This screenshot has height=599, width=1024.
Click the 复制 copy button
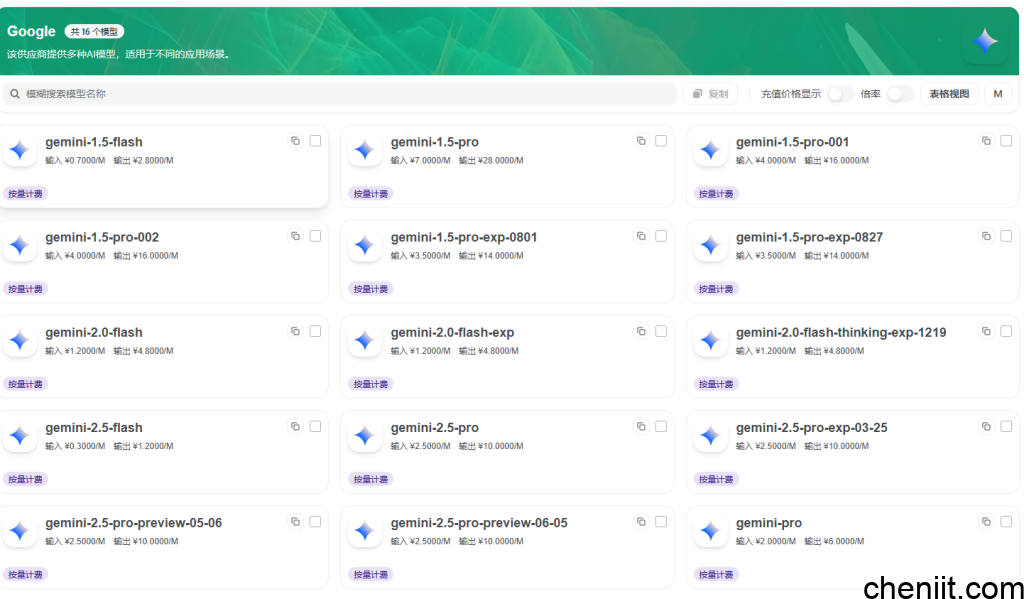710,93
